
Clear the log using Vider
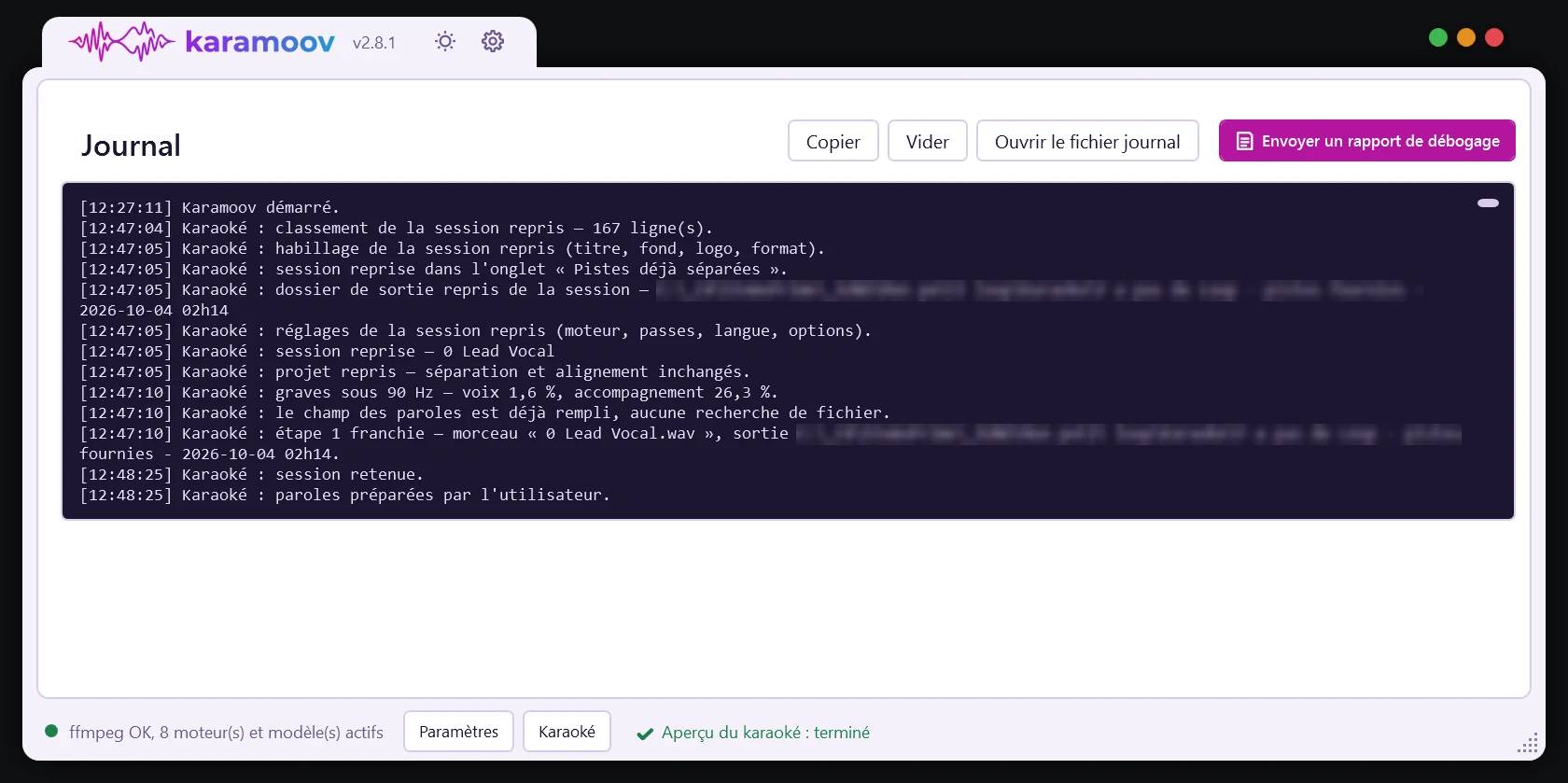[x=928, y=141]
